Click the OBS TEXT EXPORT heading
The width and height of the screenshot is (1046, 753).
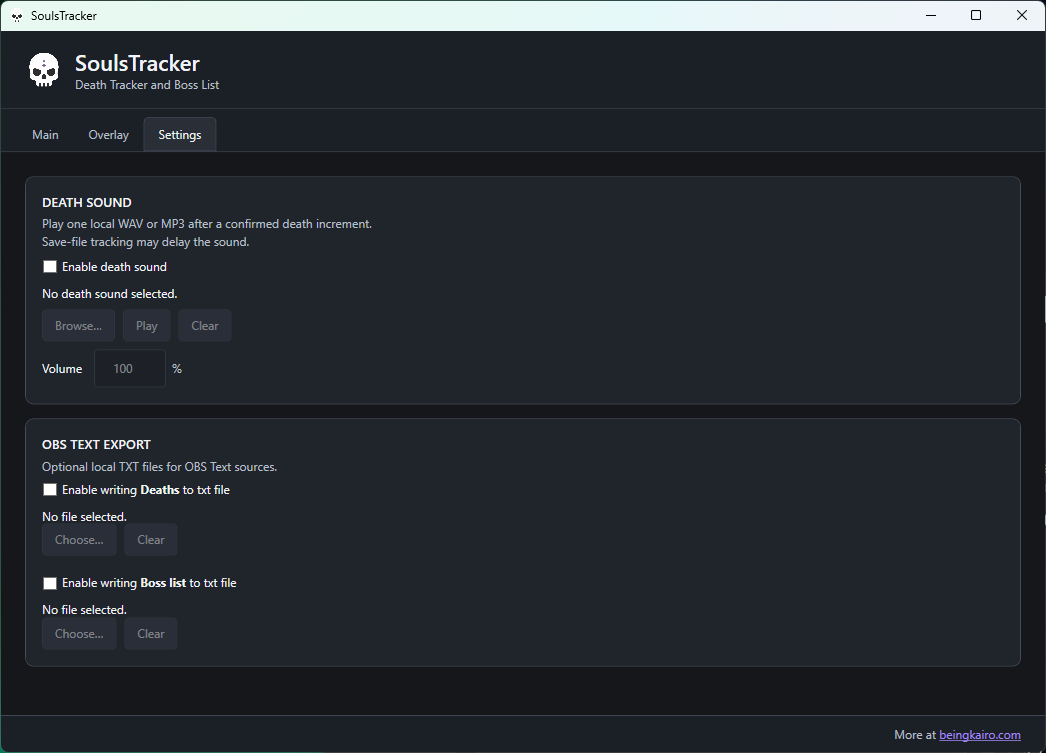tap(96, 444)
